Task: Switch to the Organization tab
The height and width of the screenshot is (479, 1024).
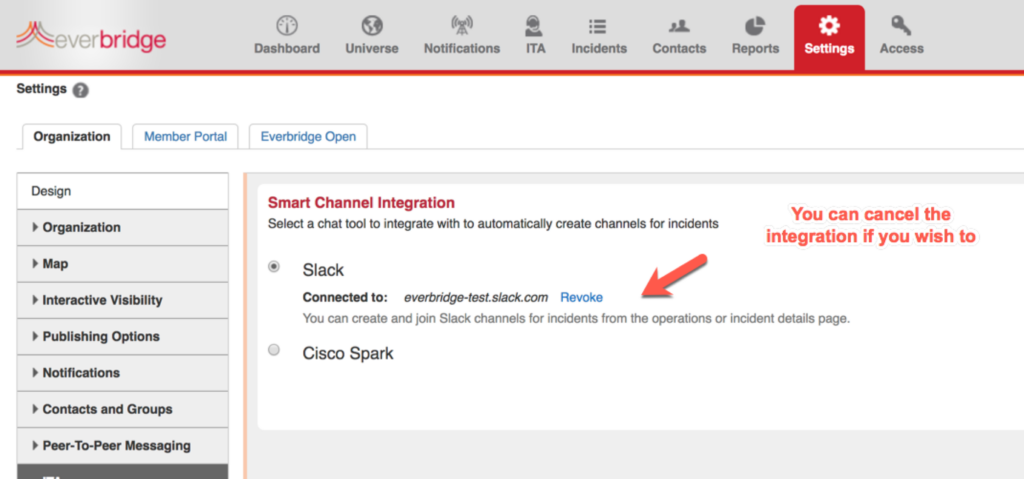Action: [x=72, y=137]
